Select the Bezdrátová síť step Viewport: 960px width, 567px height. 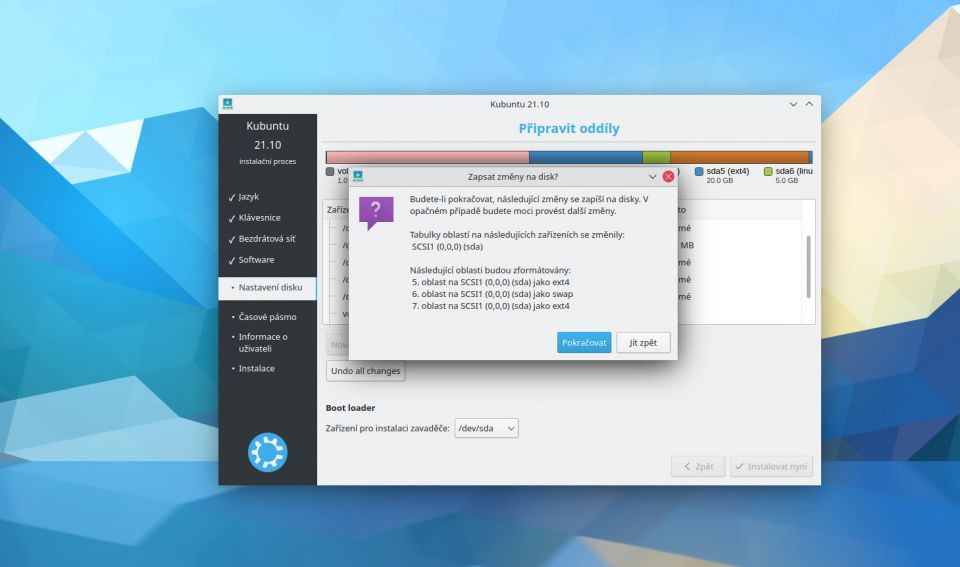pos(267,239)
